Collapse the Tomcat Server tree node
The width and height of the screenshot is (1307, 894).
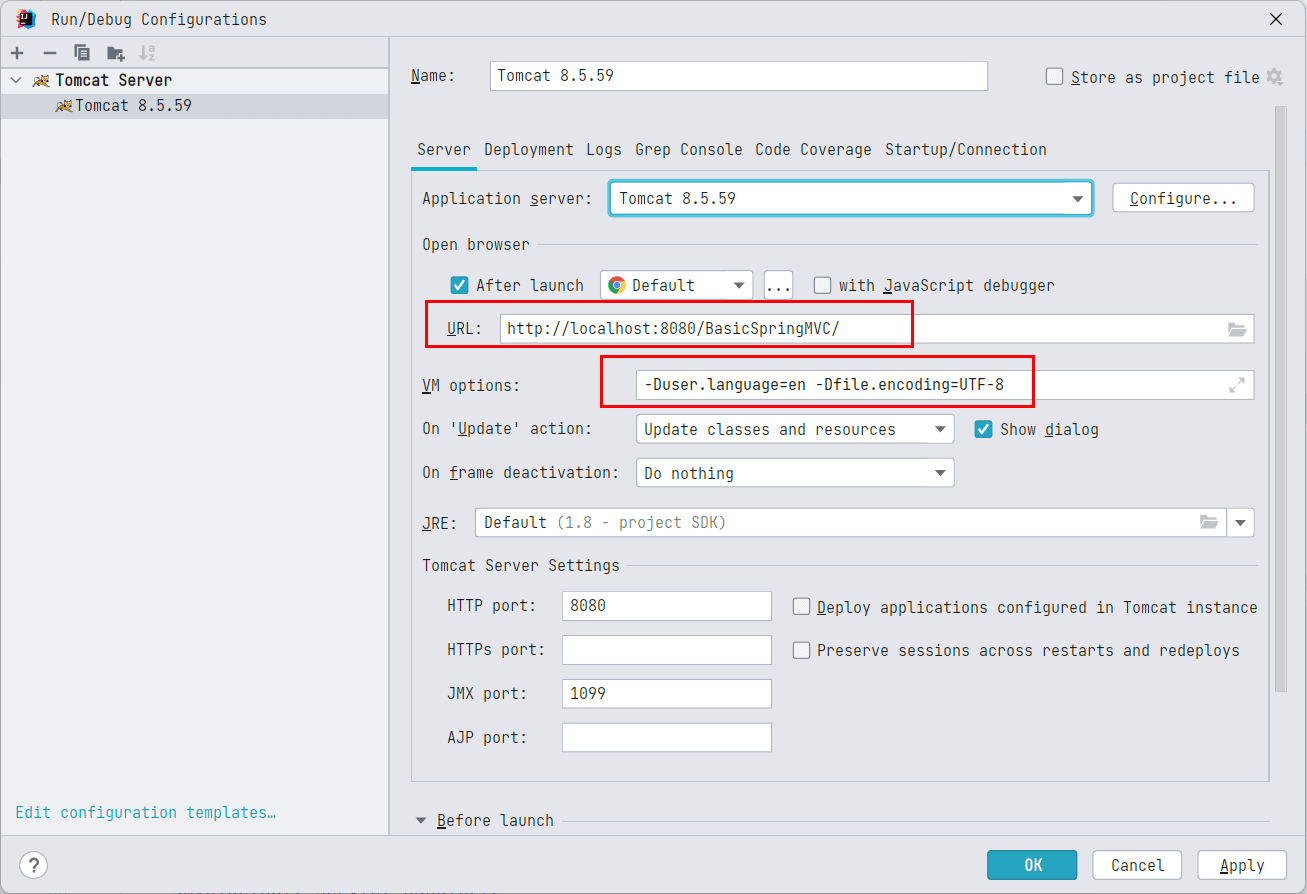pyautogui.click(x=16, y=80)
